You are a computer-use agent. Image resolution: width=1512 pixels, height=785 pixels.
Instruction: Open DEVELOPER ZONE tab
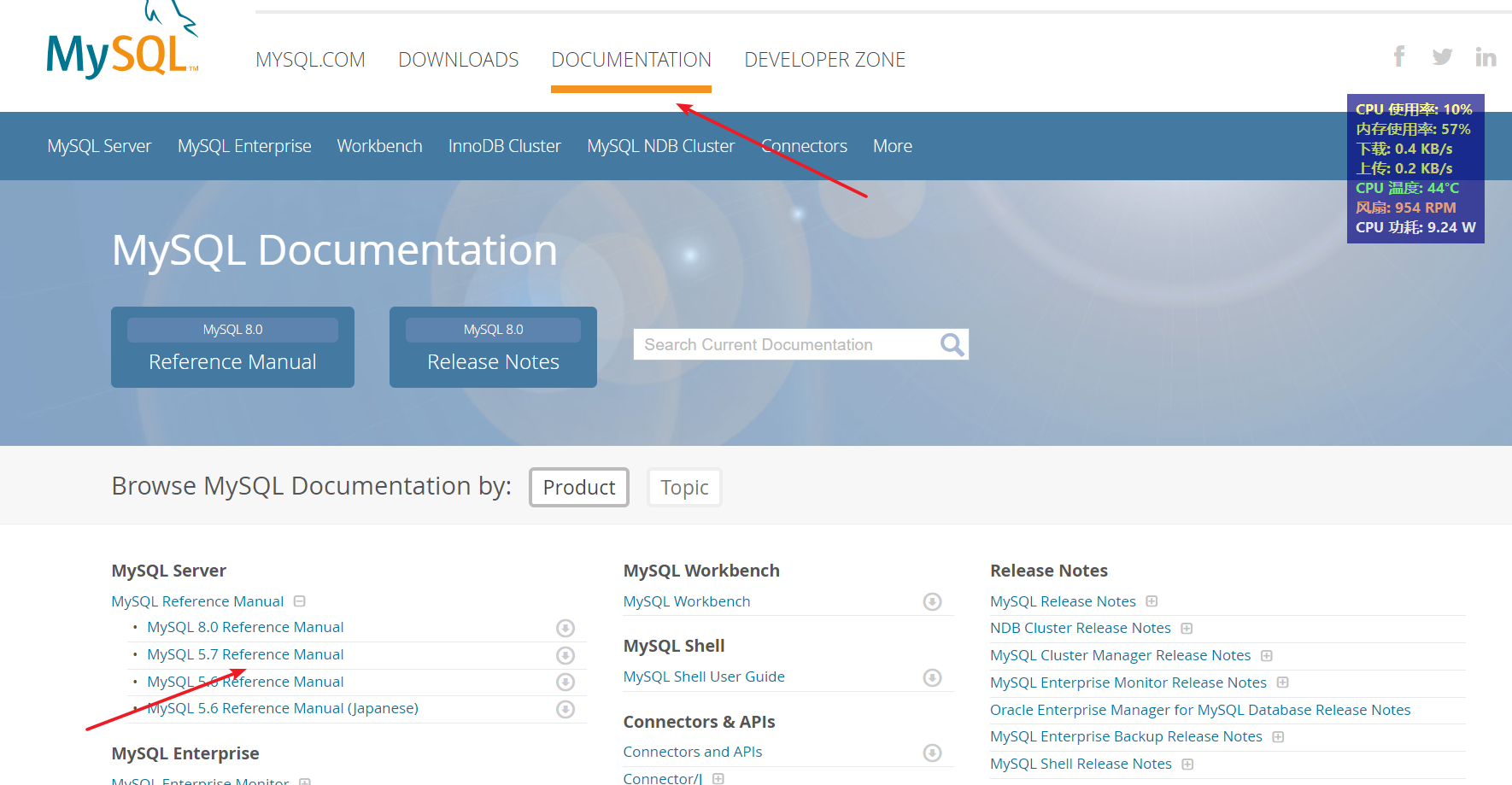click(x=824, y=60)
